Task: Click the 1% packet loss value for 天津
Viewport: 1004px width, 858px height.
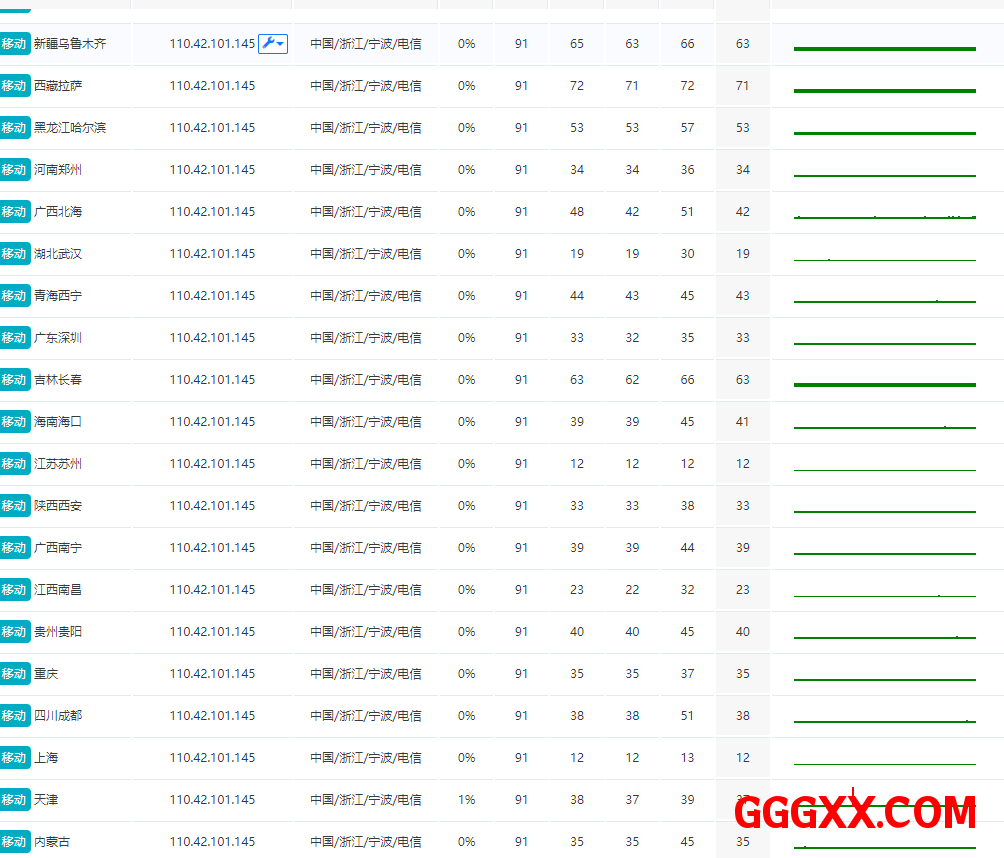Action: [466, 800]
